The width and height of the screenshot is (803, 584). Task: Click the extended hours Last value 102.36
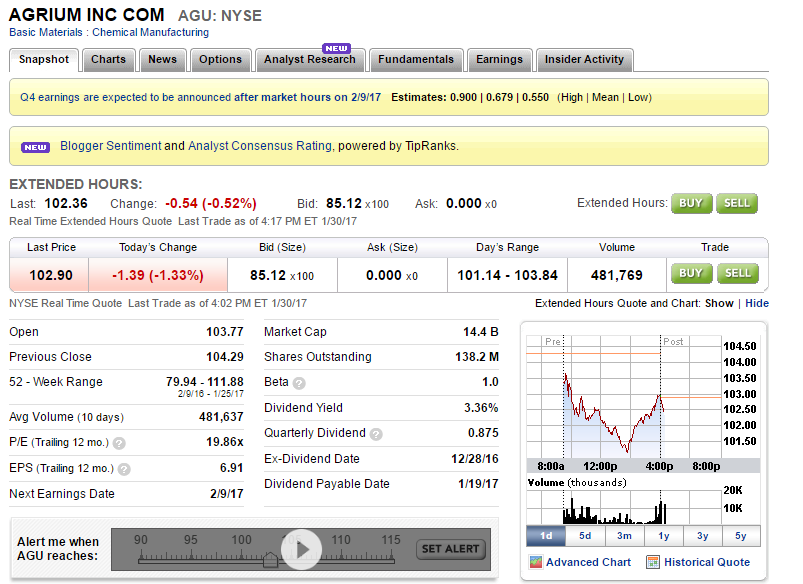click(x=66, y=203)
